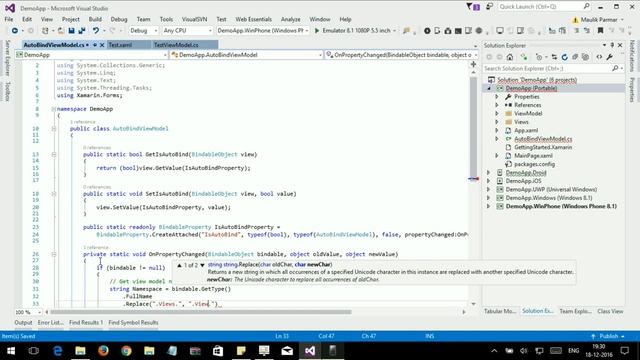The width and height of the screenshot is (640, 360).
Task: Click the Save All toolbar icon
Action: (x=82, y=31)
